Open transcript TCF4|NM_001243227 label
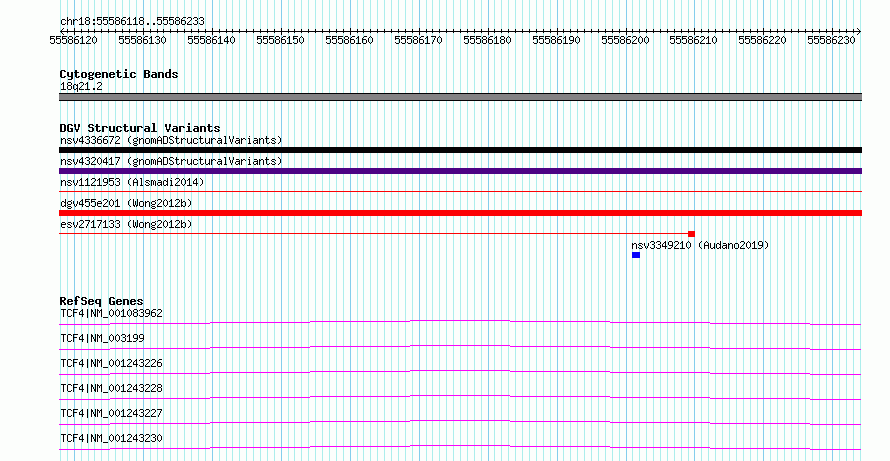 coord(111,413)
